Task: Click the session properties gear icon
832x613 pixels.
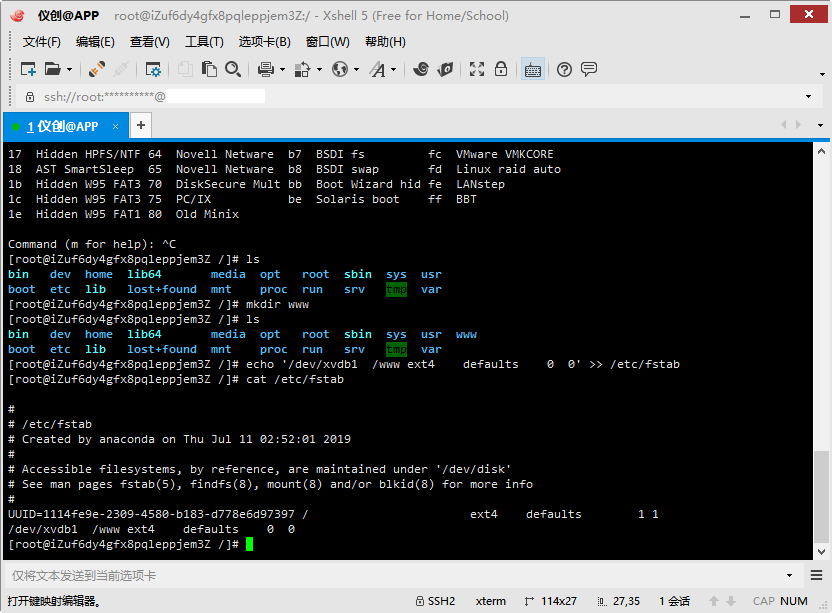Action: (153, 69)
